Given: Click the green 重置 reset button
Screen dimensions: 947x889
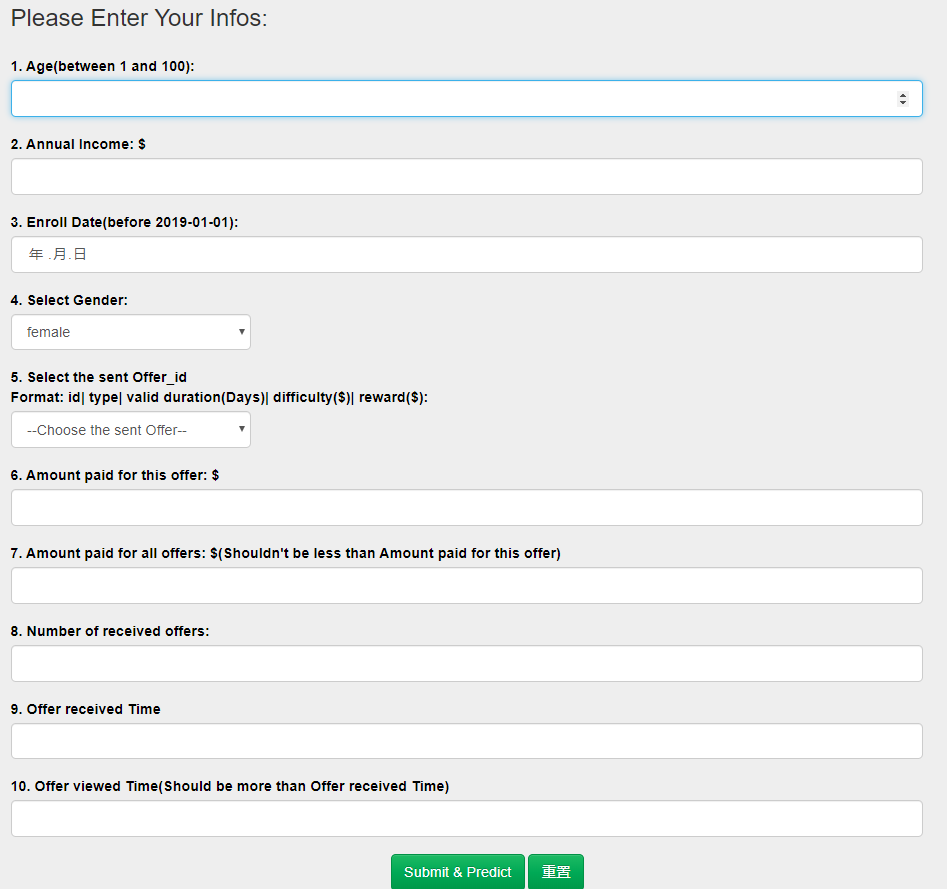Looking at the screenshot, I should click(x=556, y=871).
